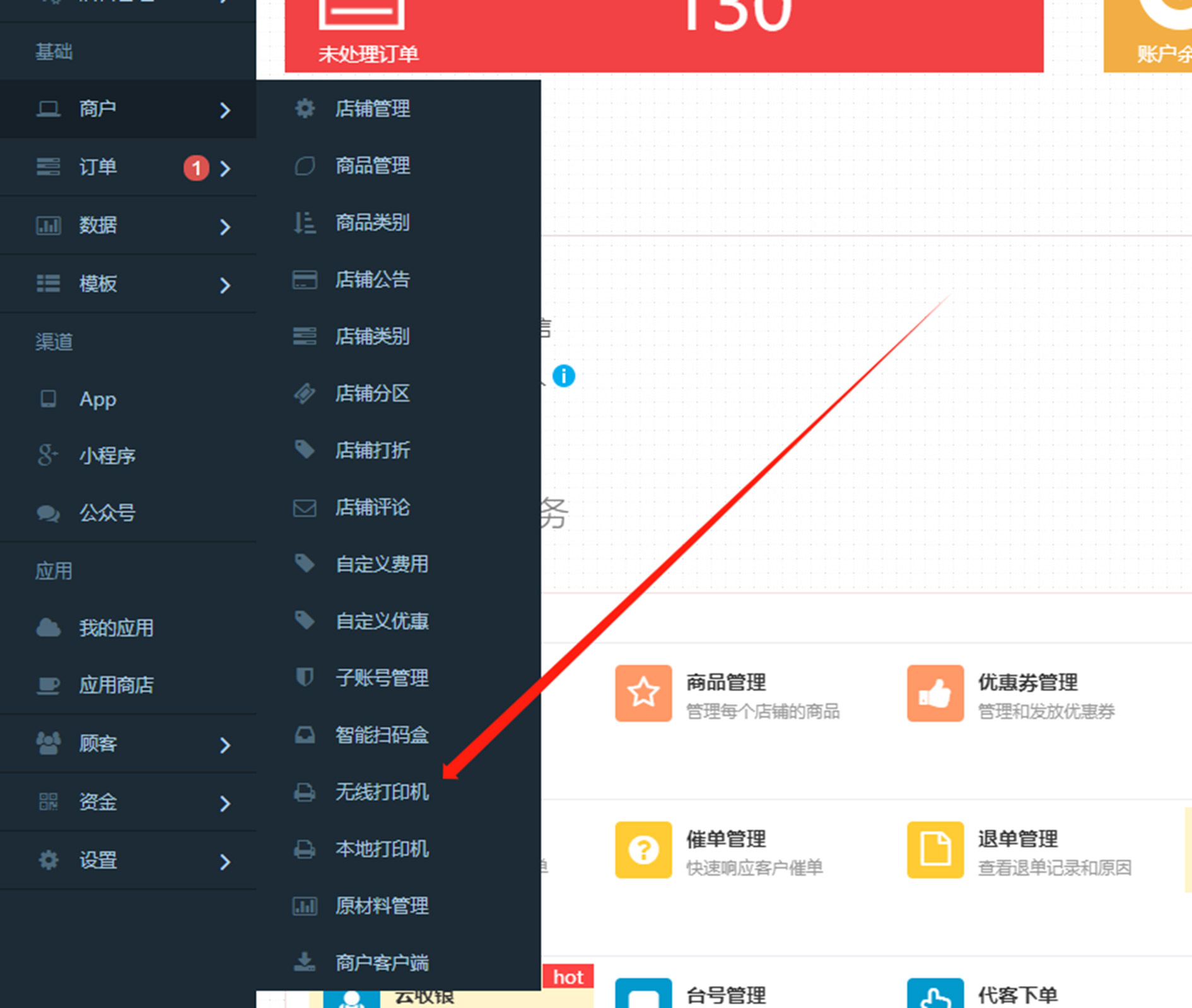Click the red 未处理订单 card

pyautogui.click(x=663, y=35)
